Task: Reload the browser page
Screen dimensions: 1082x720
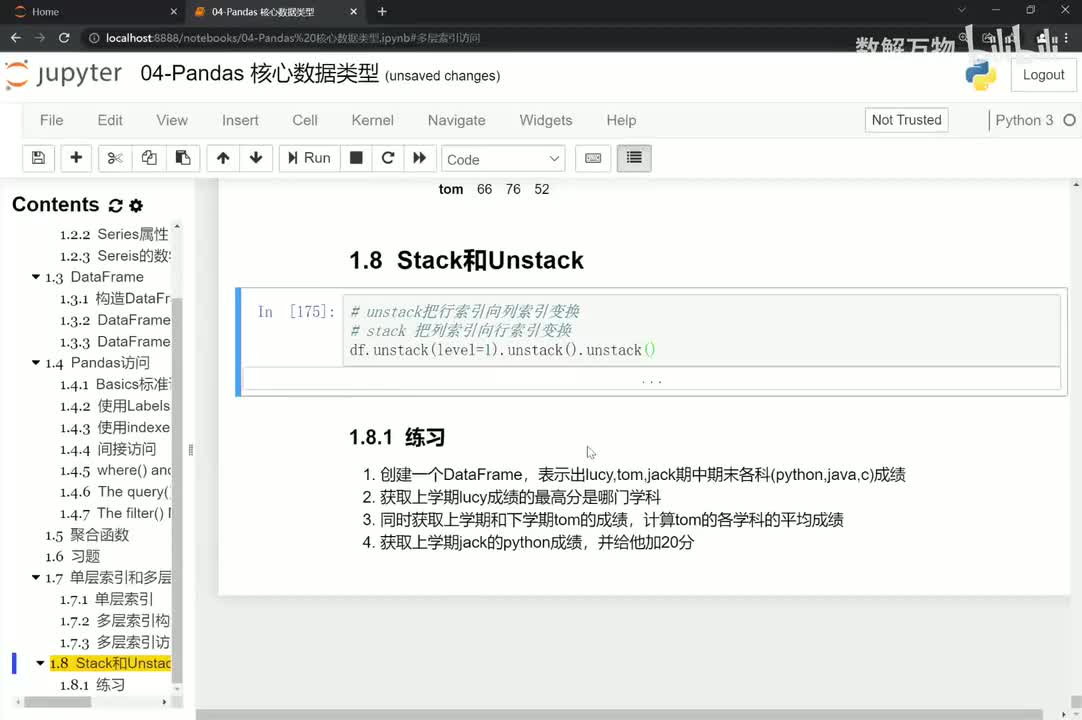Action: [x=63, y=38]
